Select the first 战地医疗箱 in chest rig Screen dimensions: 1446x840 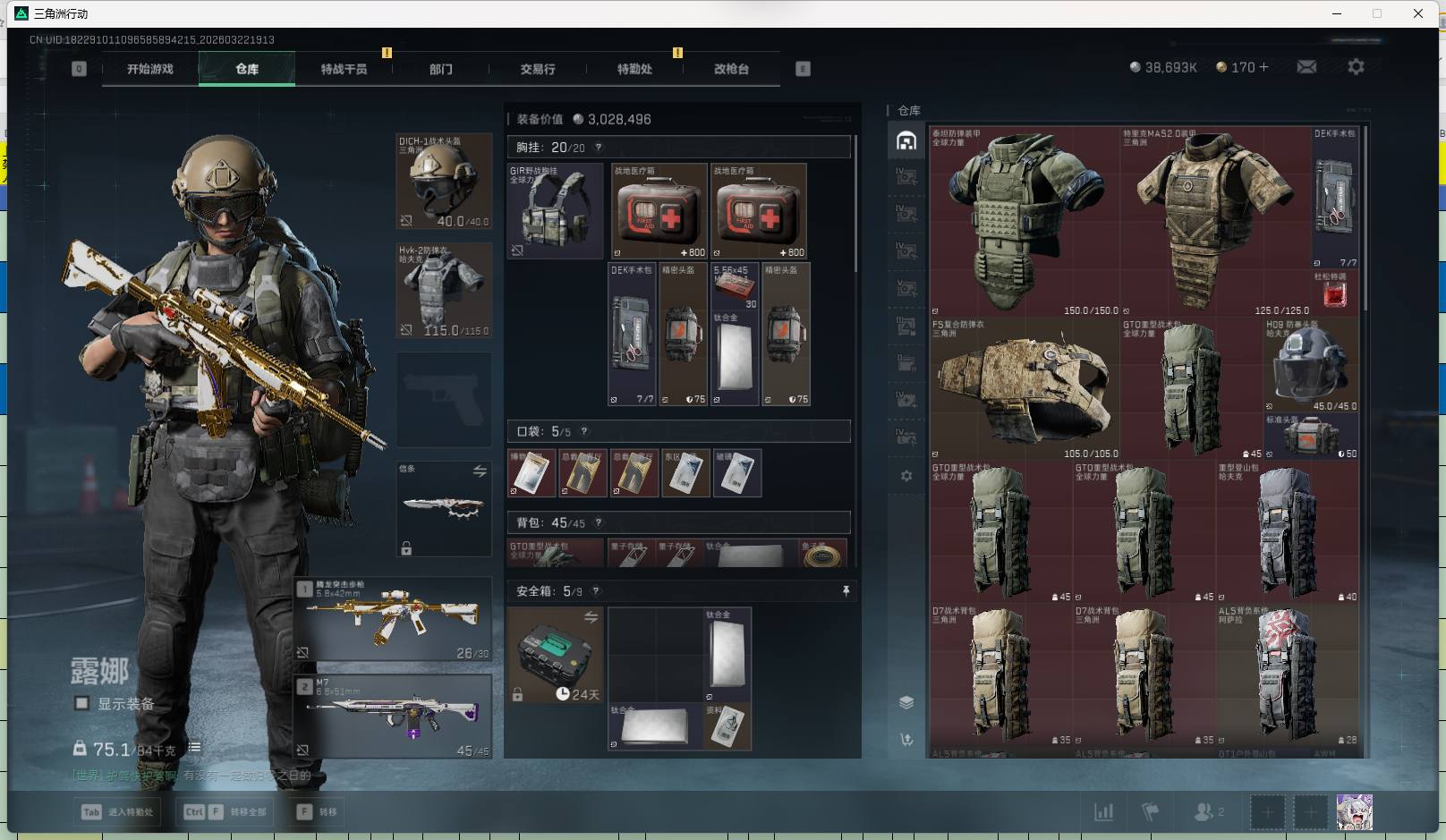coord(659,211)
